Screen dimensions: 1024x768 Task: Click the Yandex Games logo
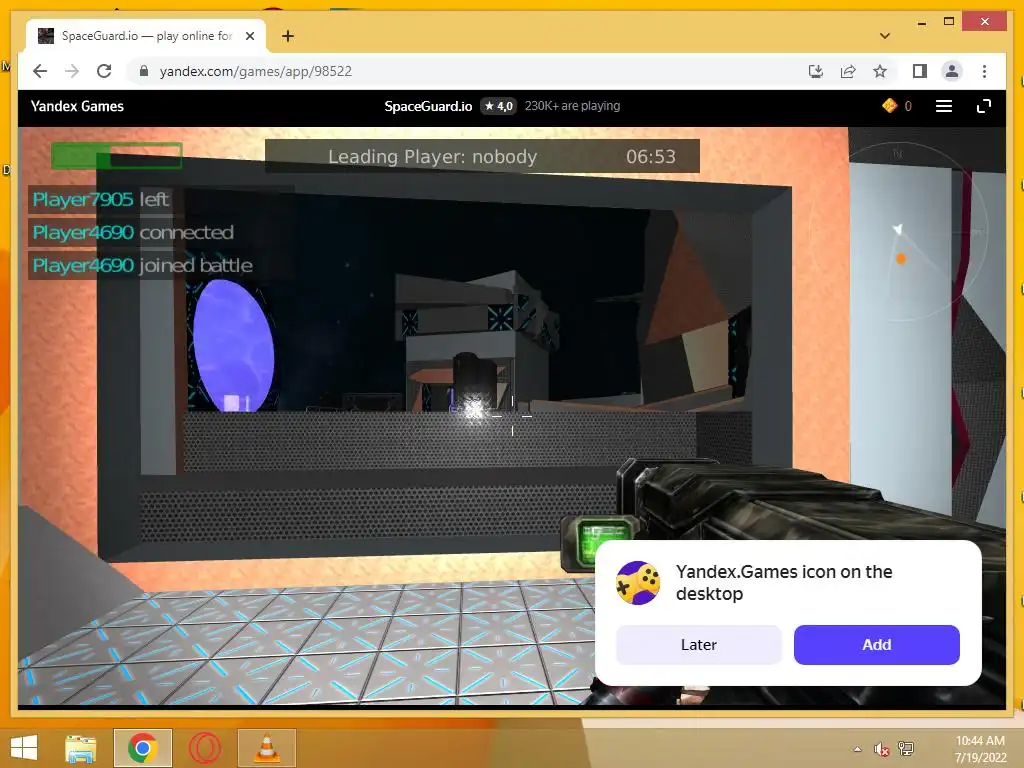77,106
